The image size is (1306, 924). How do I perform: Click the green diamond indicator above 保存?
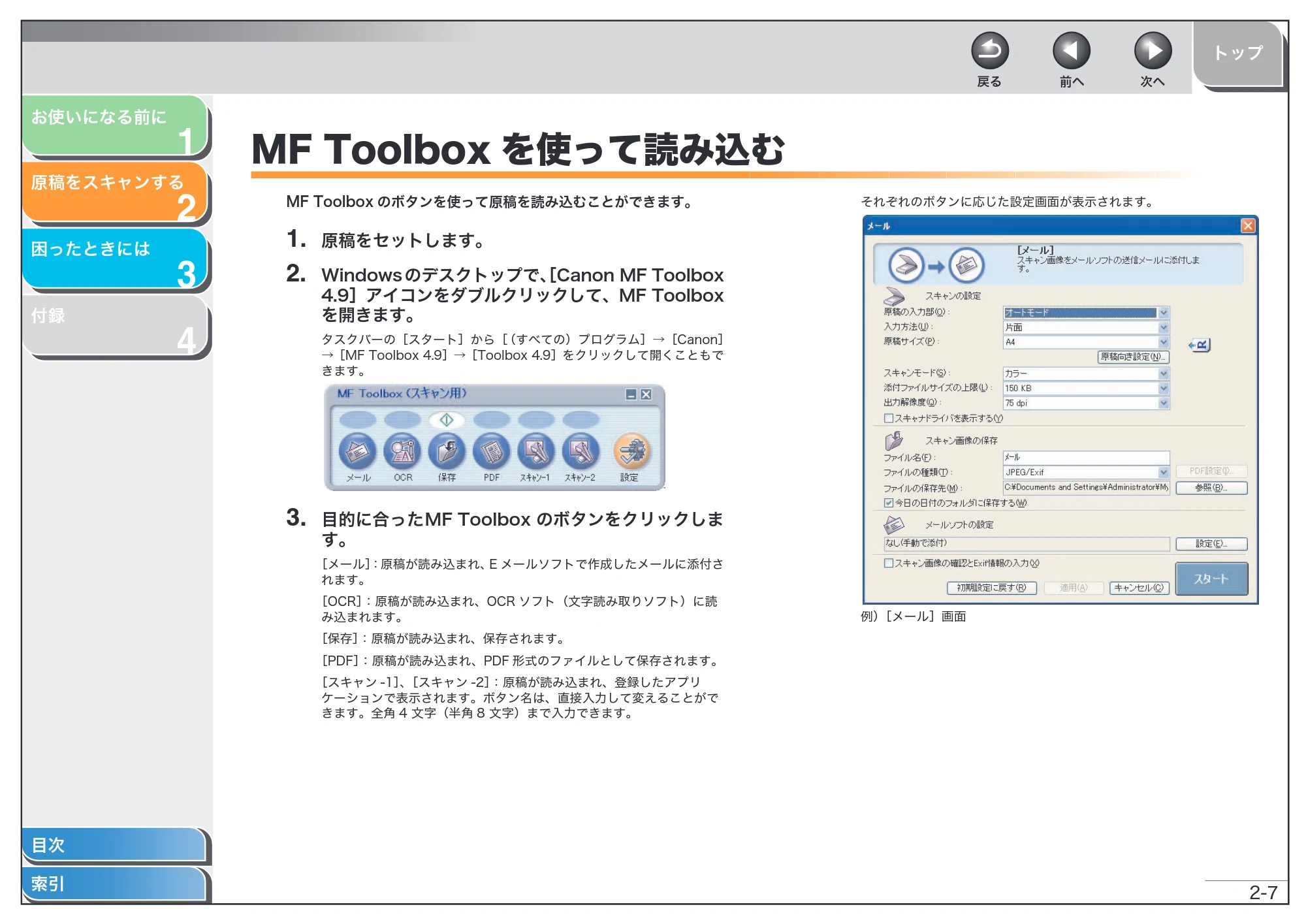pyautogui.click(x=447, y=420)
